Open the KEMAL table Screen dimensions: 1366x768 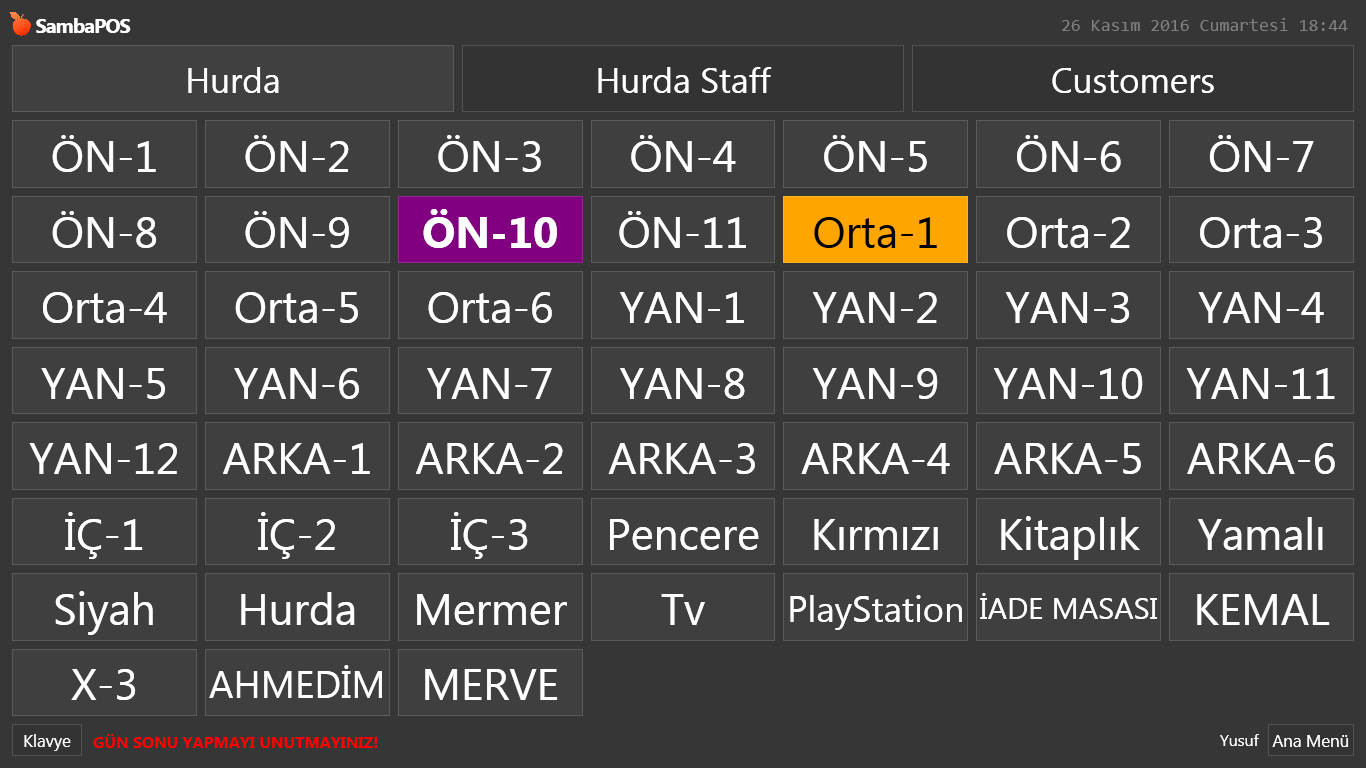1261,608
